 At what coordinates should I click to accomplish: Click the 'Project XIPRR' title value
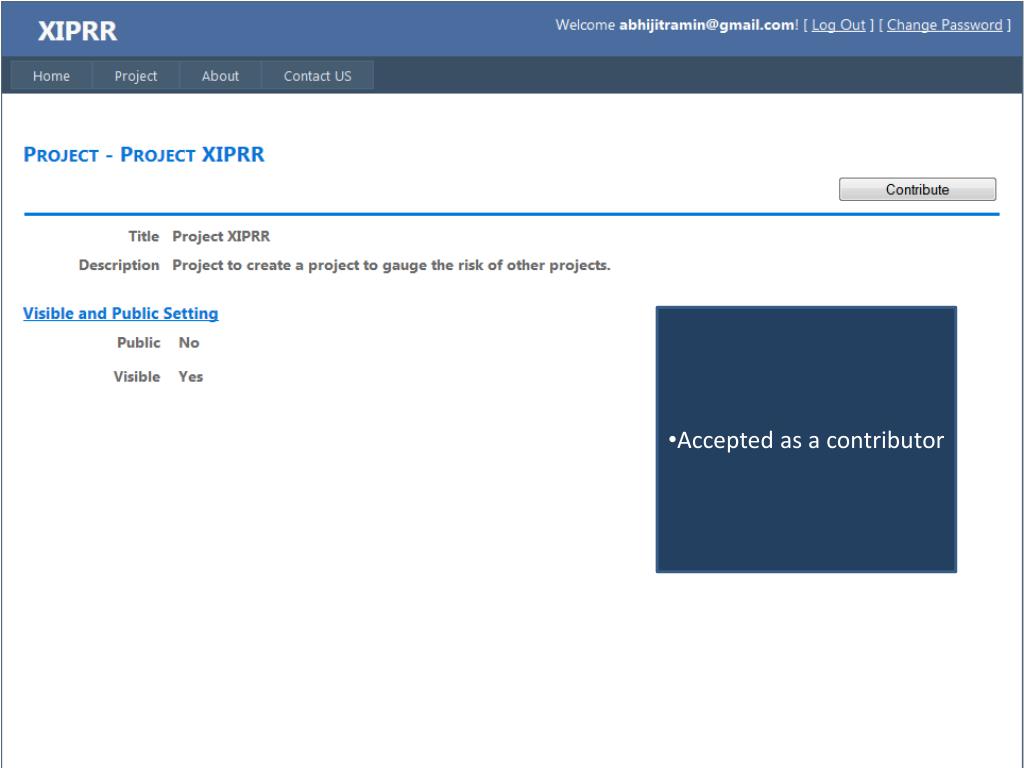221,236
